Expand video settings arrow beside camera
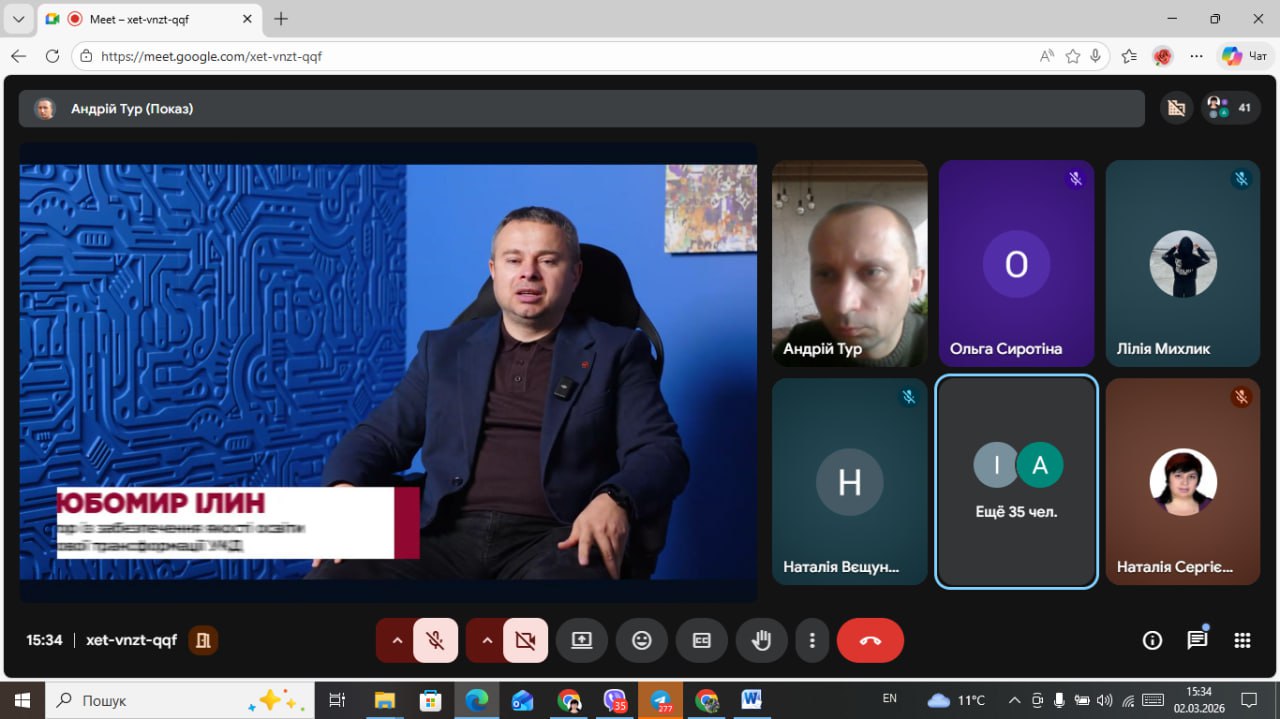Viewport: 1280px width, 719px height. coord(487,641)
